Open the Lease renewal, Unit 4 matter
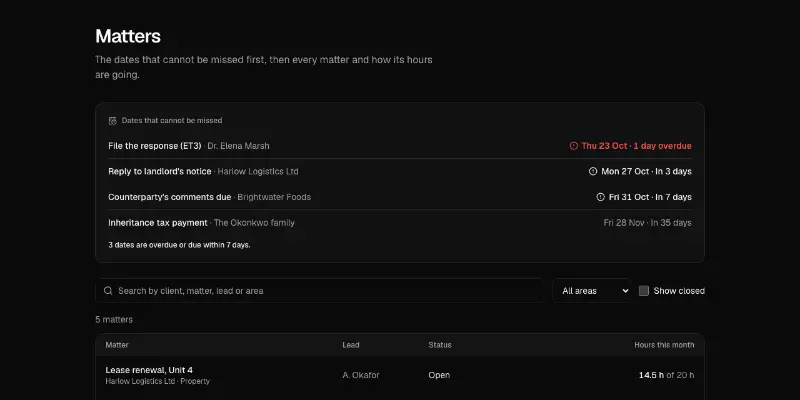The image size is (800, 400). coord(400,376)
